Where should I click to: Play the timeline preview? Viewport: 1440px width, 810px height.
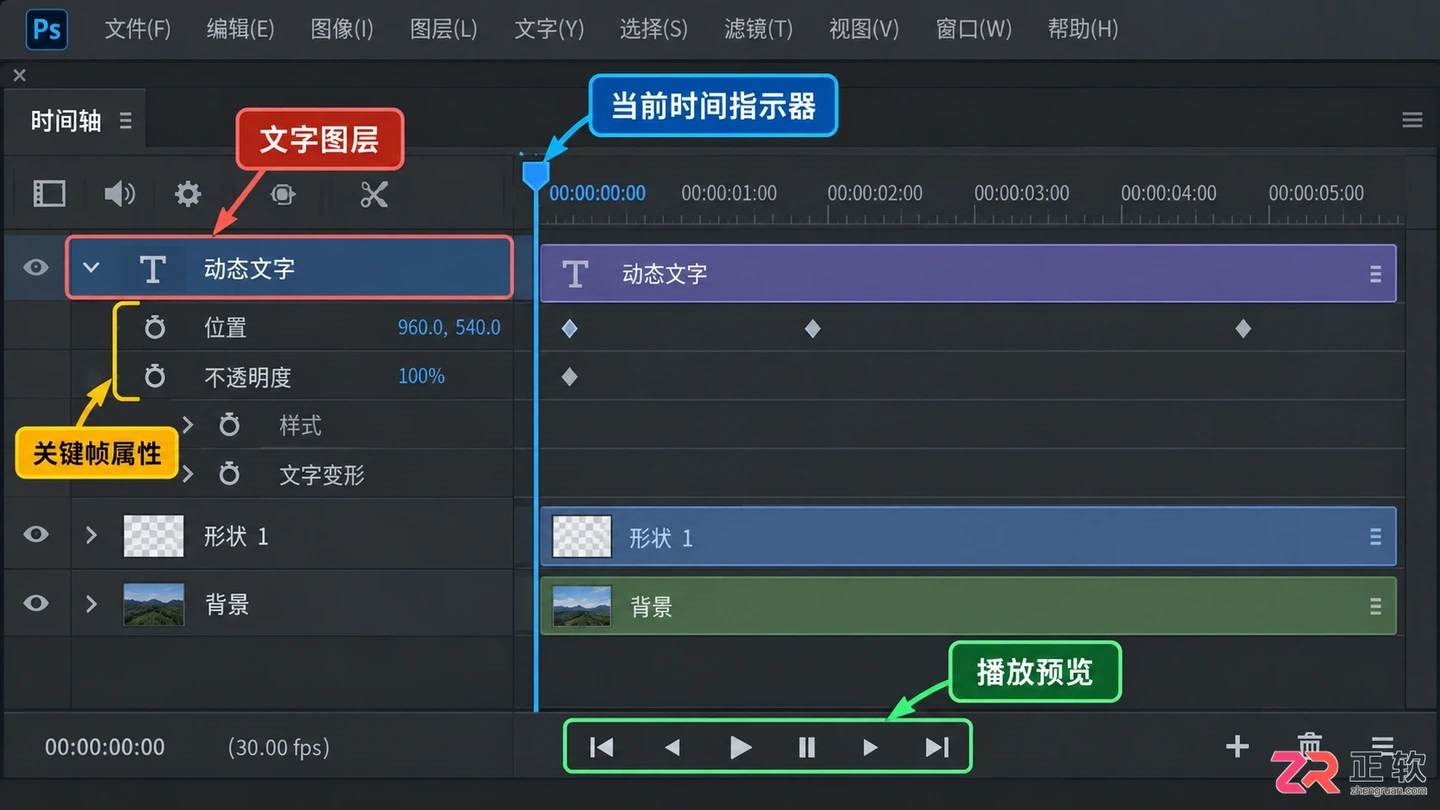[740, 747]
